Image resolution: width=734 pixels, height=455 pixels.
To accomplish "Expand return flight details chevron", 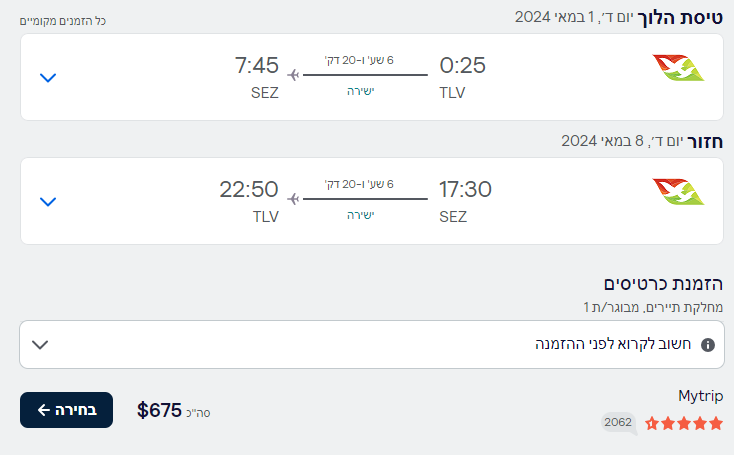I will point(48,201).
